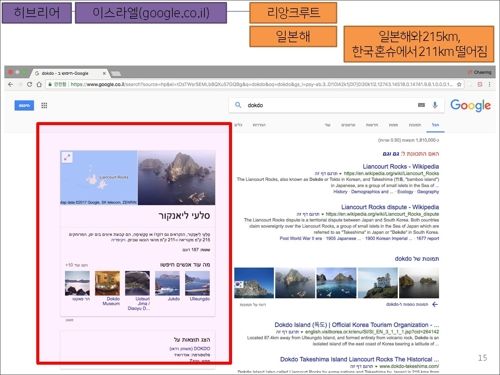Click the Google logo
This screenshot has height=375, width=500.
(x=470, y=106)
